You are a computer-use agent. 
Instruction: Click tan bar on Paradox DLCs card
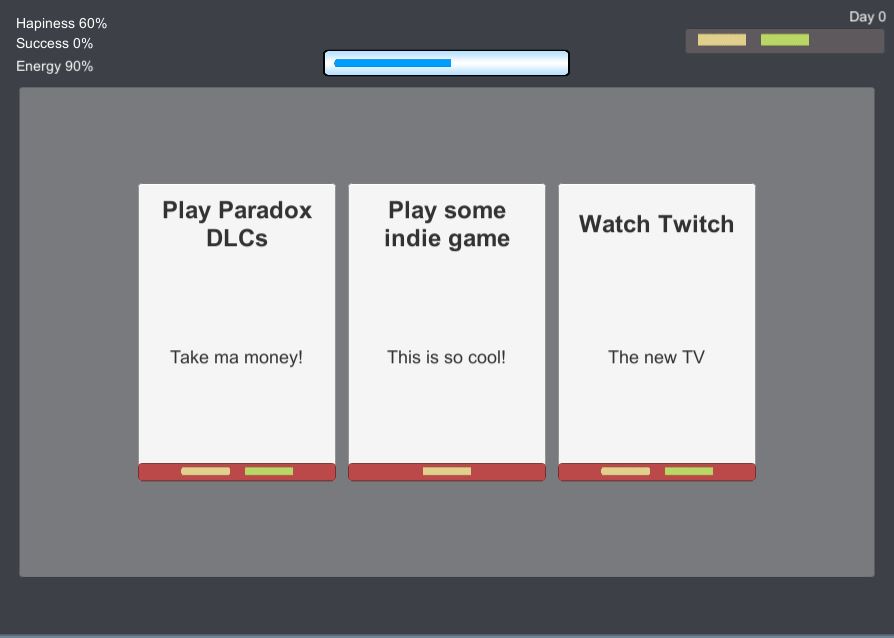point(205,471)
